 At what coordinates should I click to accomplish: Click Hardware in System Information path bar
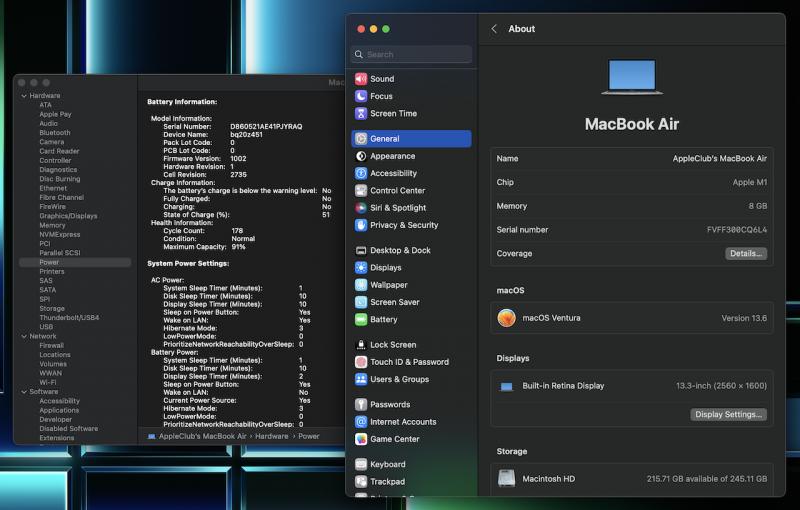click(271, 437)
